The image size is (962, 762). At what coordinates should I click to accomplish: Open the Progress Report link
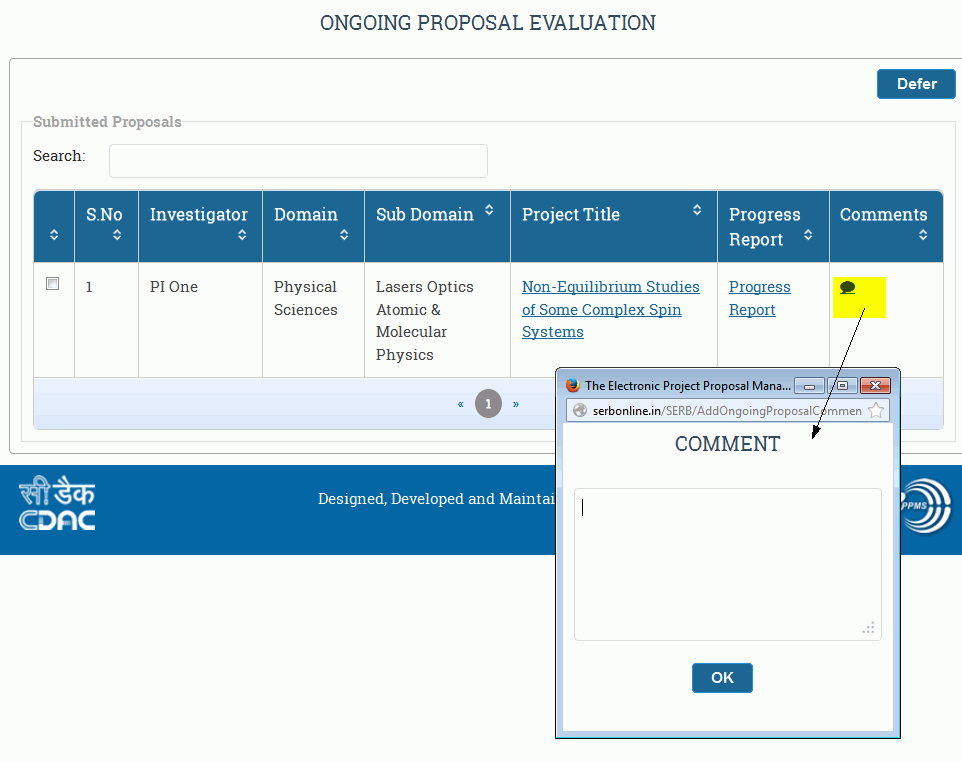760,298
